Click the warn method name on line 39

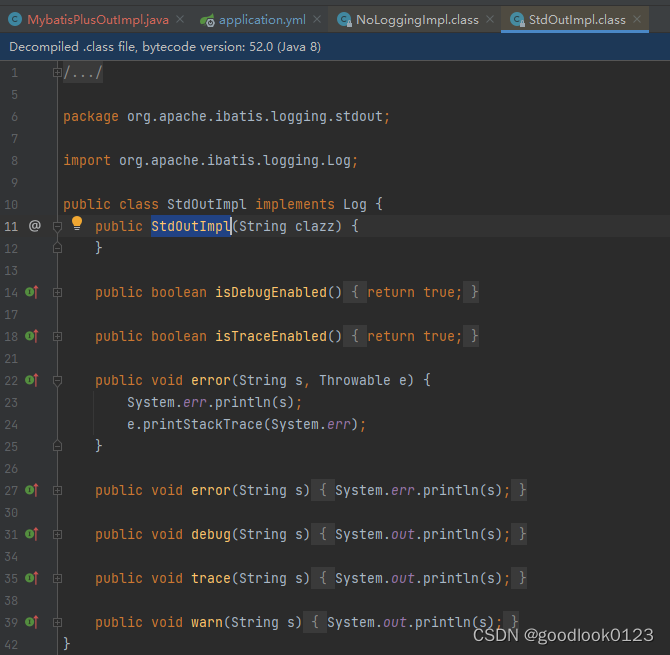[207, 622]
